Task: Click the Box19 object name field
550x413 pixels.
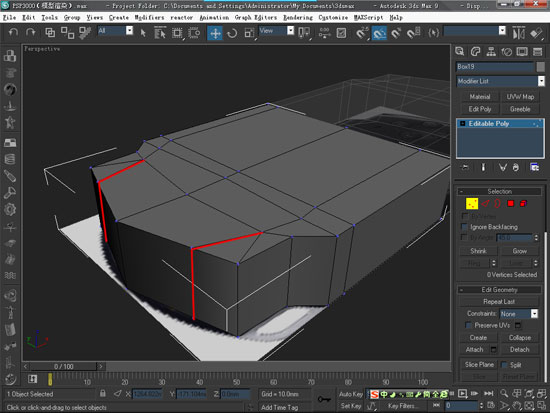Action: [x=495, y=67]
